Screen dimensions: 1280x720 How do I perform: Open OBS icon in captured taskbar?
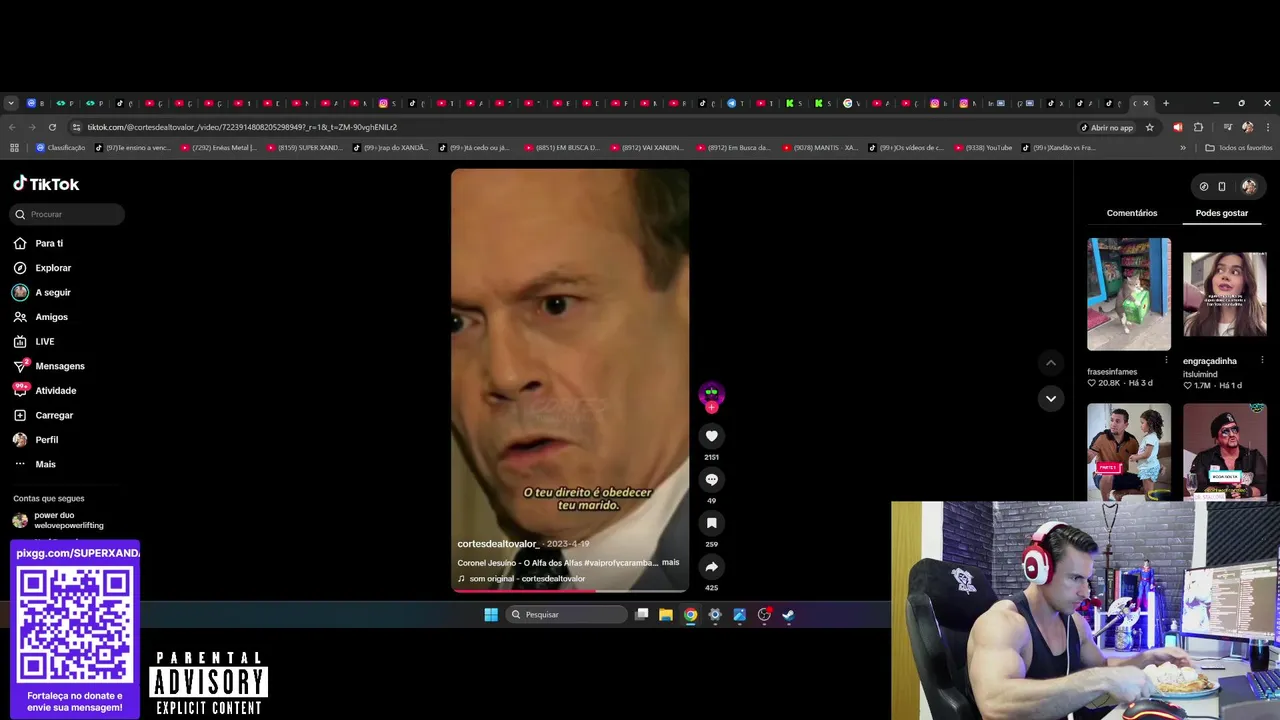click(x=764, y=615)
